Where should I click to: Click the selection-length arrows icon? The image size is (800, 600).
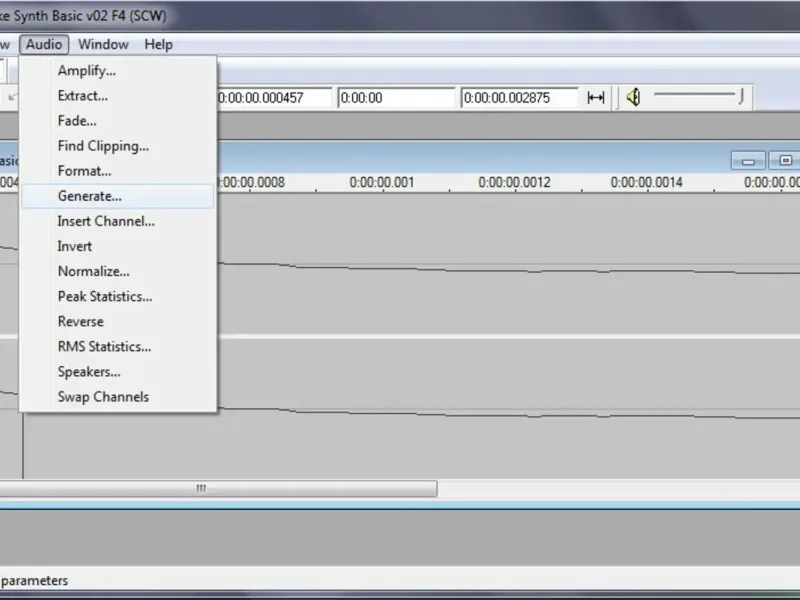pos(596,97)
